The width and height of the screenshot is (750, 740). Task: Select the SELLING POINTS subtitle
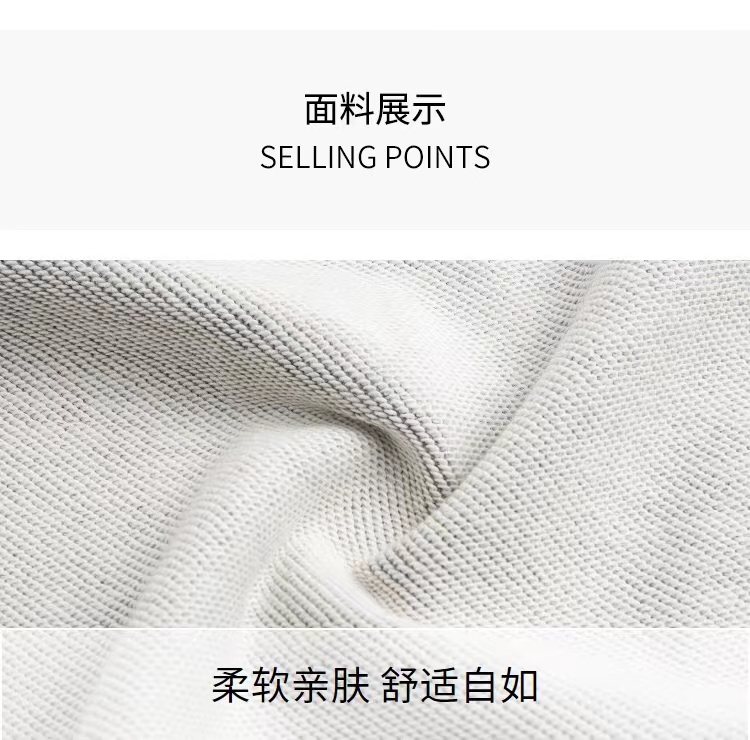click(x=375, y=157)
